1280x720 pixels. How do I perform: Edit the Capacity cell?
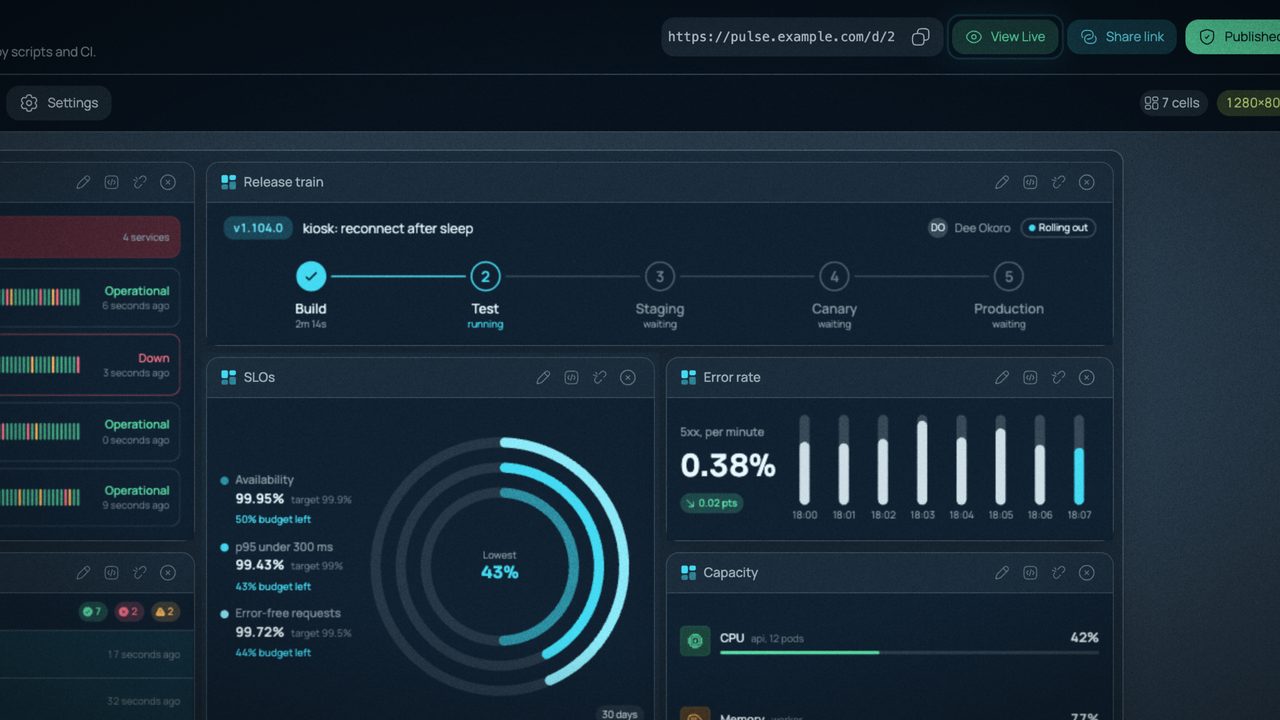1002,572
